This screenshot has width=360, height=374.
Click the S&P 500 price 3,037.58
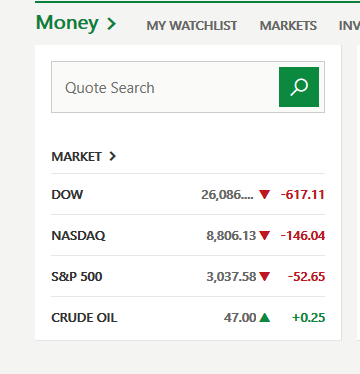[231, 277]
